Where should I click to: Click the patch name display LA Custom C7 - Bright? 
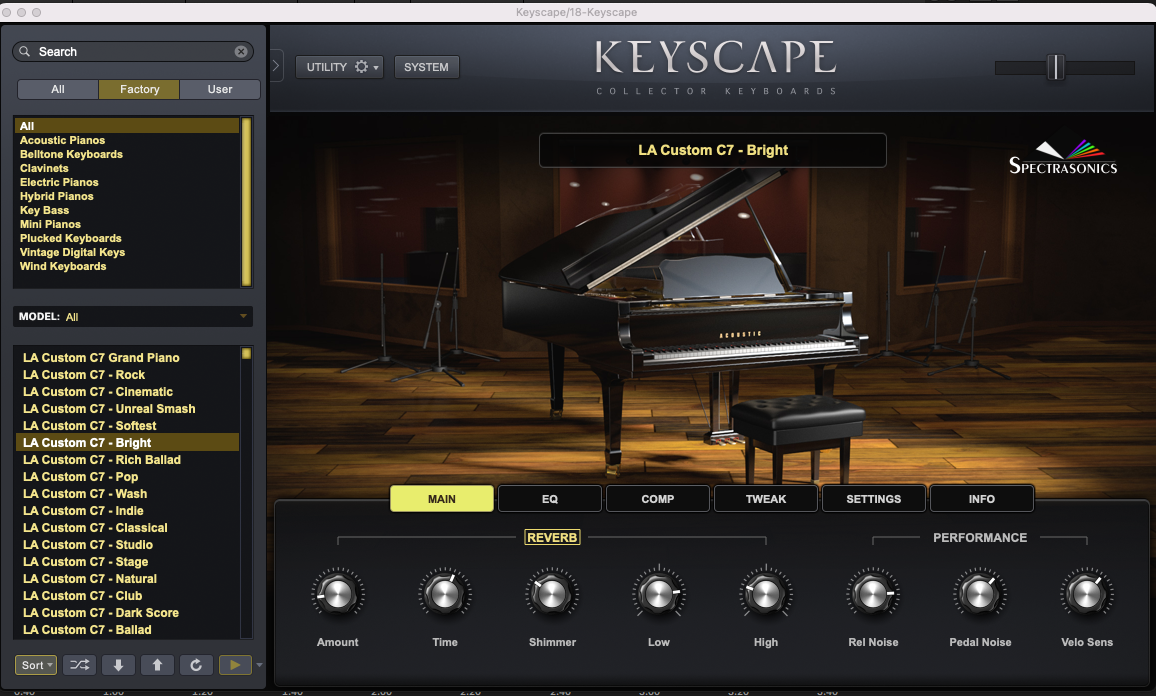click(x=712, y=150)
